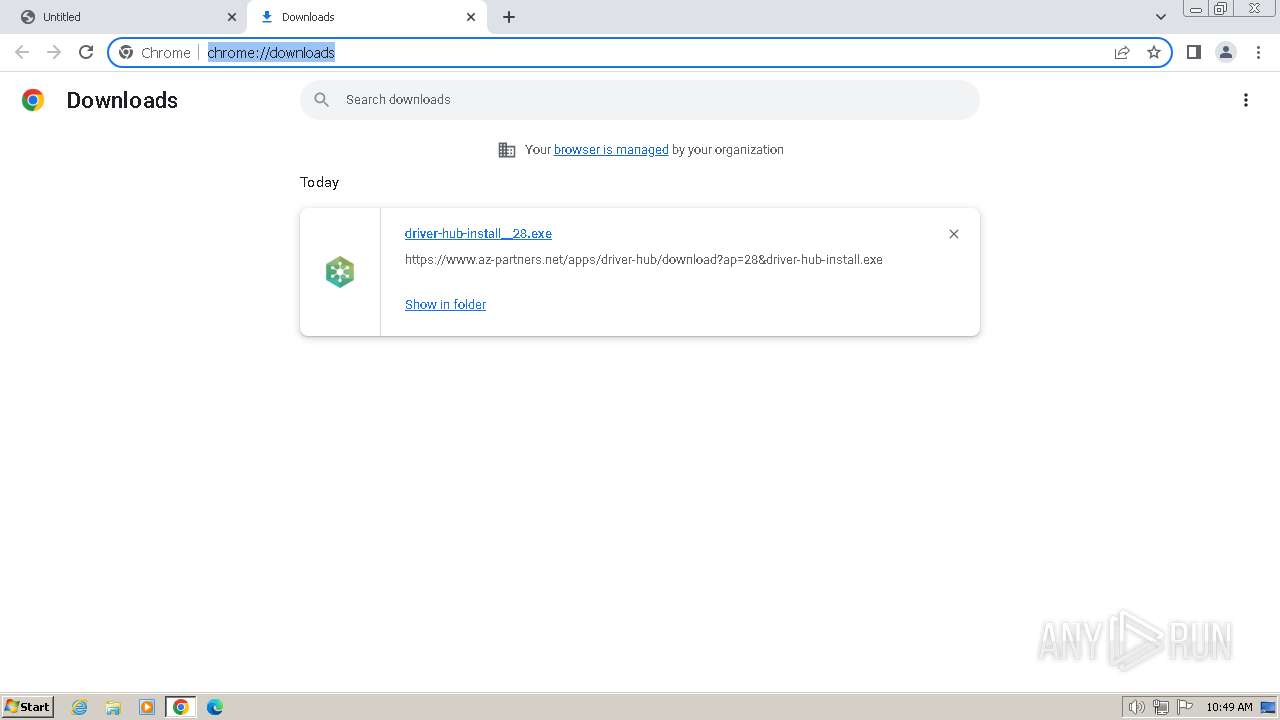Open the Windows Start menu

point(28,706)
